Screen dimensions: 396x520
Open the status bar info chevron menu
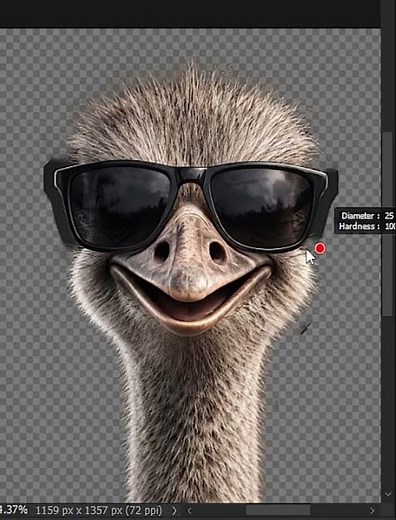pos(174,510)
